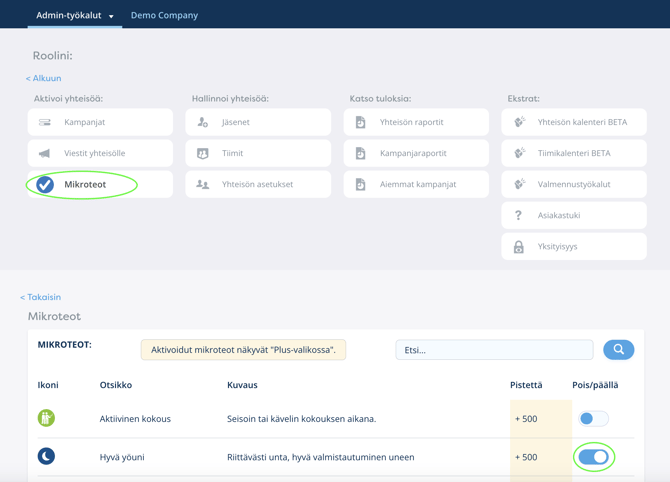The image size is (670, 482).
Task: Open Valmennustyökalut
Action: [574, 185]
